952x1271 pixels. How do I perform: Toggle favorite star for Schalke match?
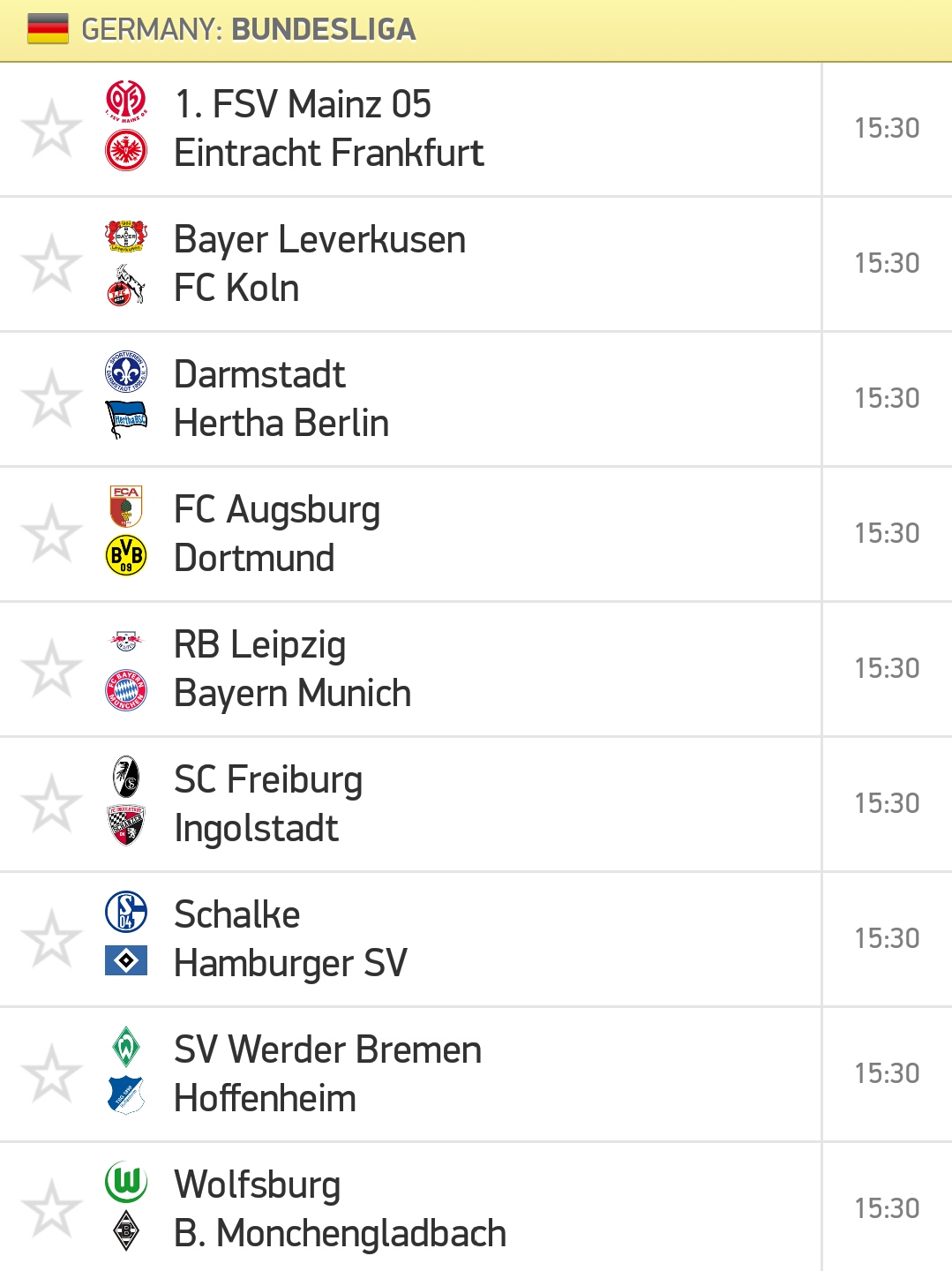51,939
